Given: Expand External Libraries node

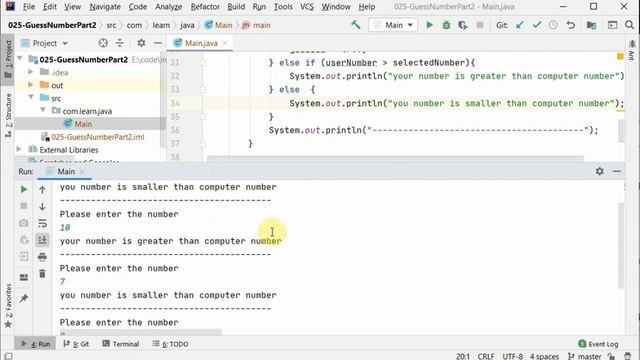Looking at the screenshot, I should click(19, 149).
